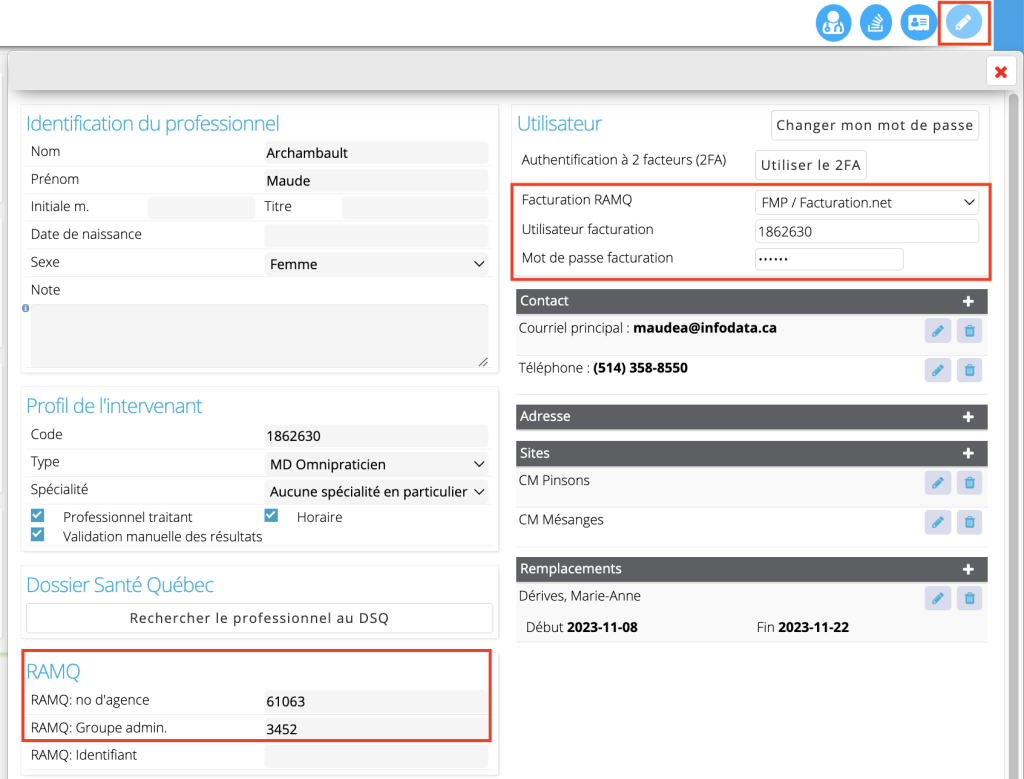Click Changer mon mot de passe button
The width and height of the screenshot is (1024, 779).
[874, 125]
